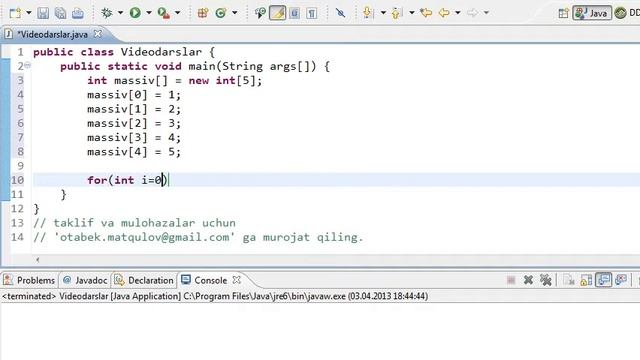Click the New Java Class icon
The height and width of the screenshot is (360, 640).
pos(221,13)
